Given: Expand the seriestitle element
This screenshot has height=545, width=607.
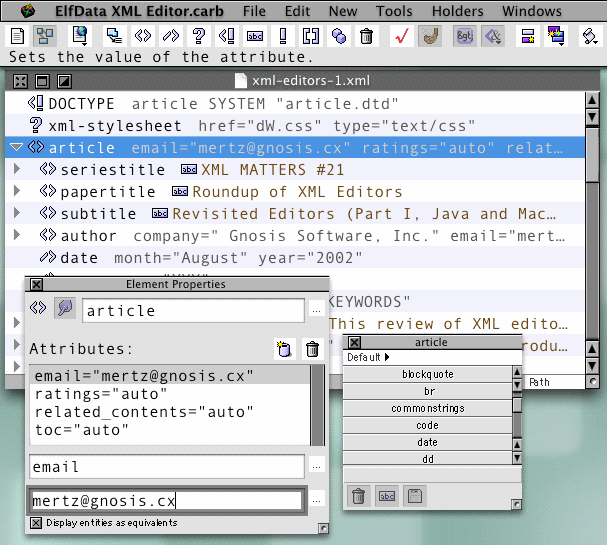Looking at the screenshot, I should click(x=17, y=169).
